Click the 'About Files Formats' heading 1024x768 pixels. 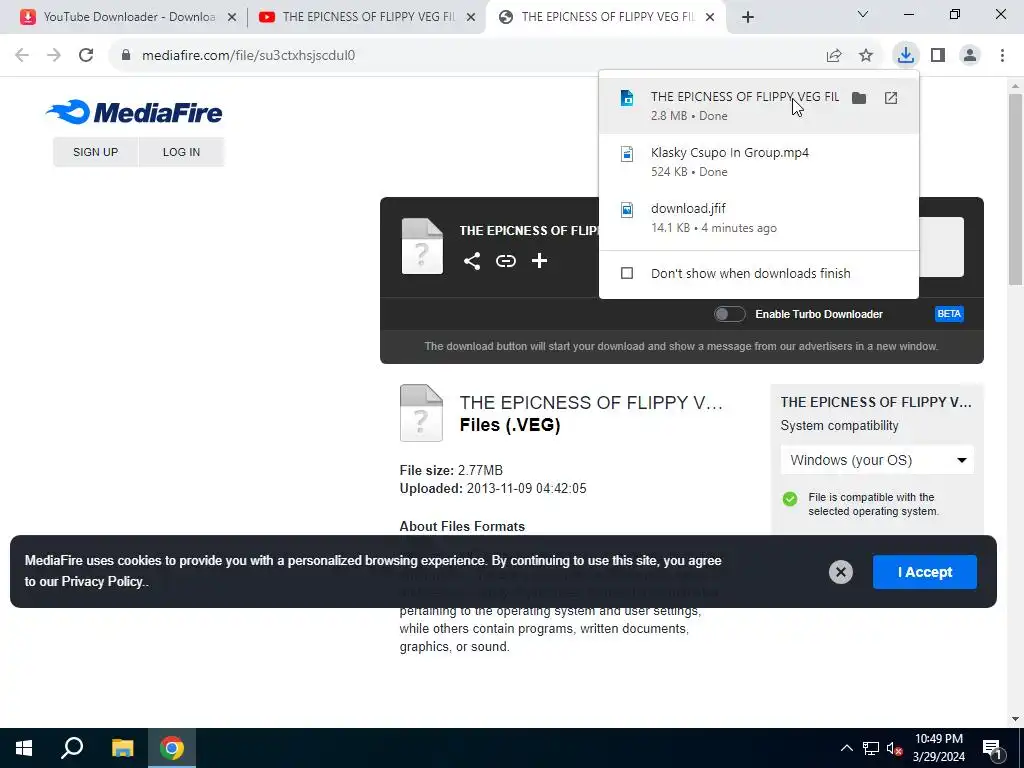462,526
